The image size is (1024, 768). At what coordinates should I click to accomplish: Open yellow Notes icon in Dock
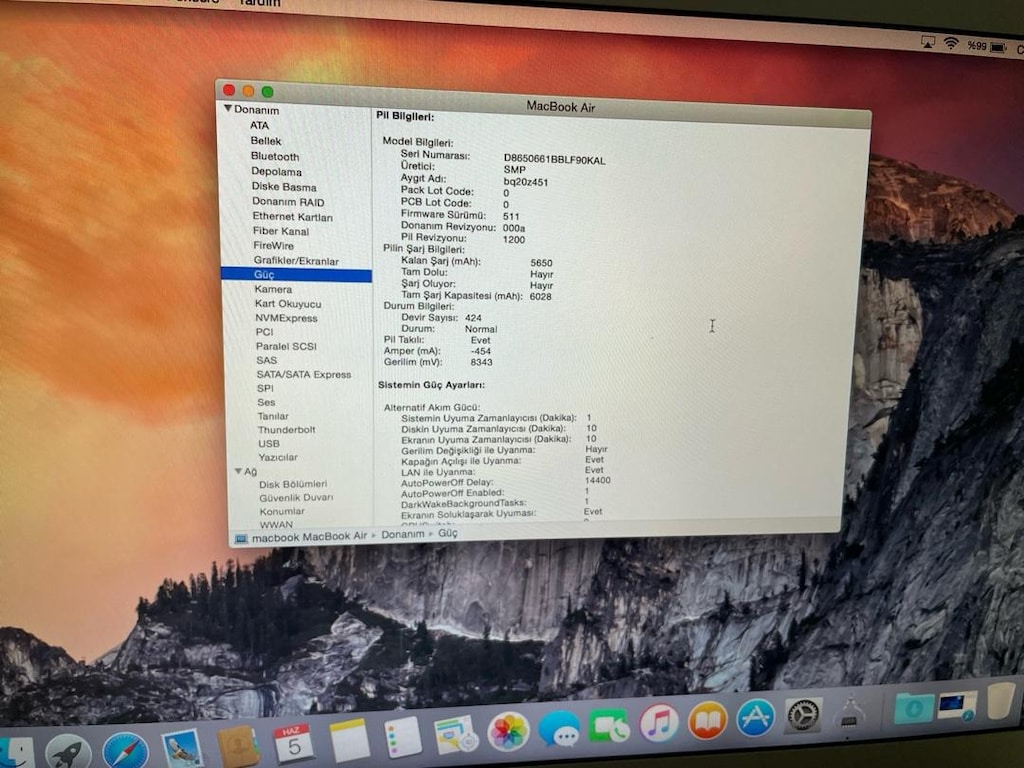click(x=349, y=740)
